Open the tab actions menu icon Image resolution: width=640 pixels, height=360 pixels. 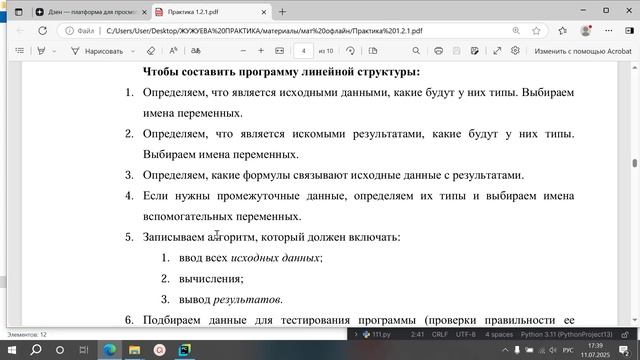click(18, 12)
